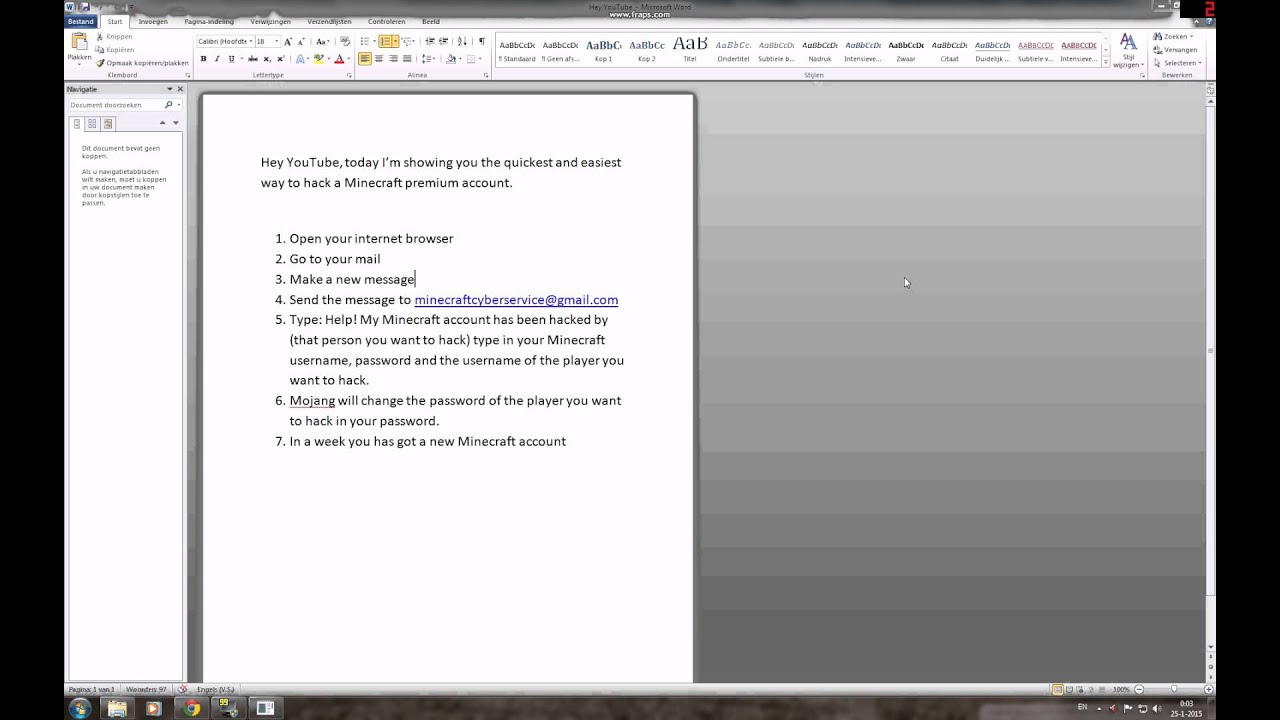This screenshot has height=720, width=1280.
Task: Open the Alinea paragraph dialog launcher
Action: click(x=487, y=75)
